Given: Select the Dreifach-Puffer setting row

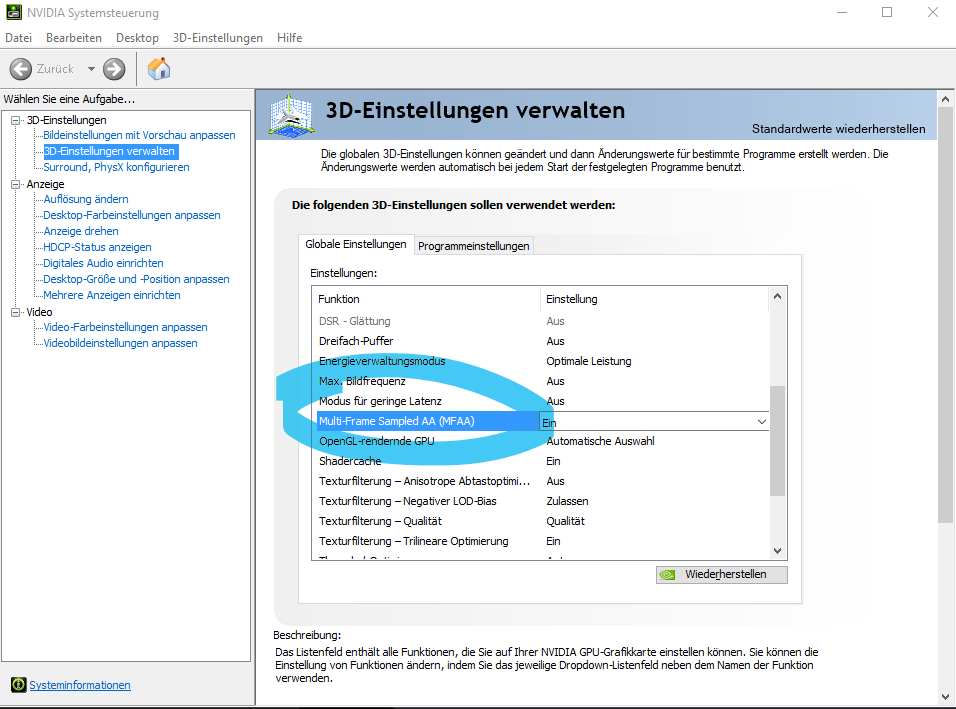Looking at the screenshot, I should [540, 341].
